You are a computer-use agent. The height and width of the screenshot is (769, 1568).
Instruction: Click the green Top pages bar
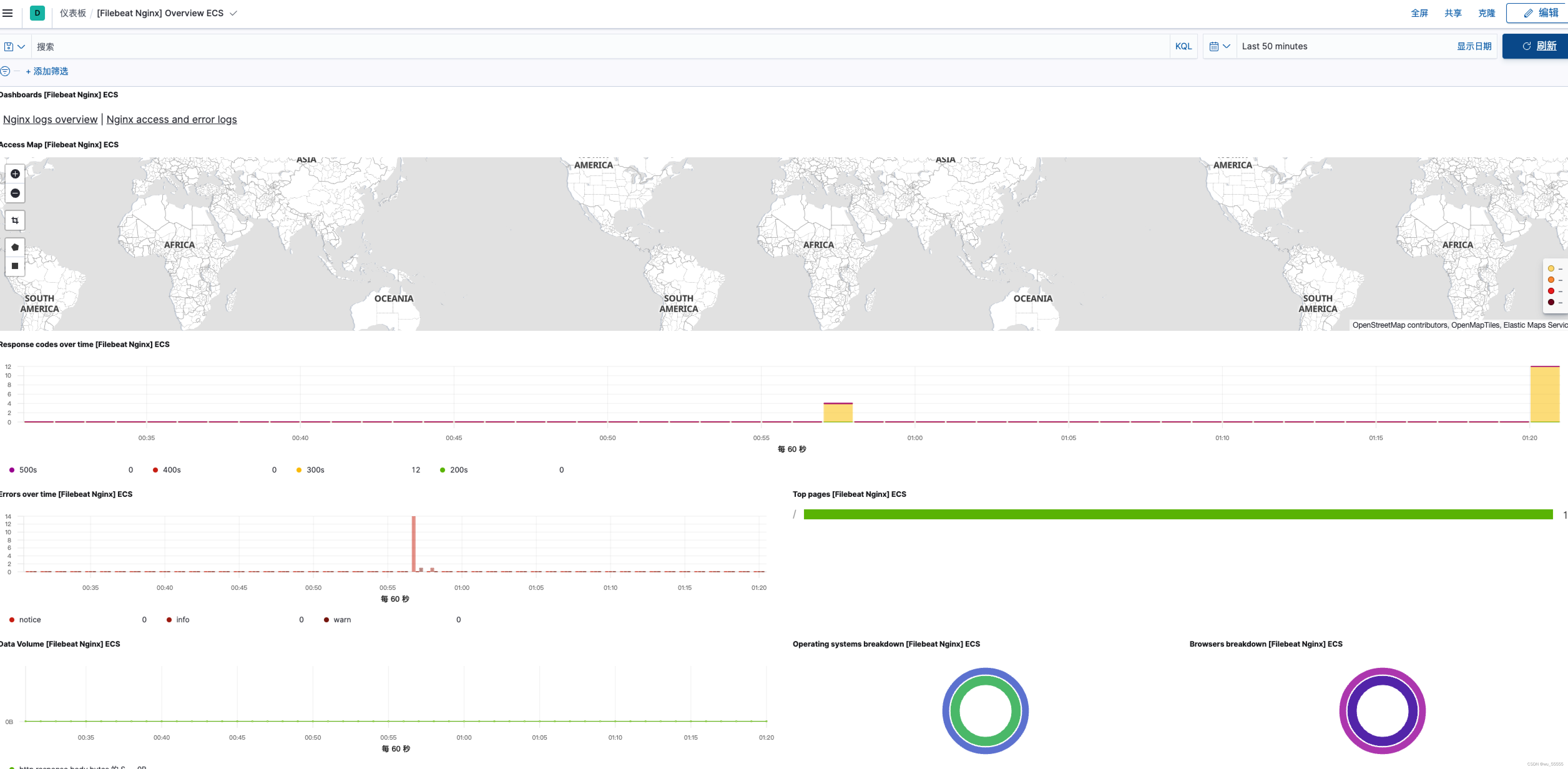[x=1178, y=515]
